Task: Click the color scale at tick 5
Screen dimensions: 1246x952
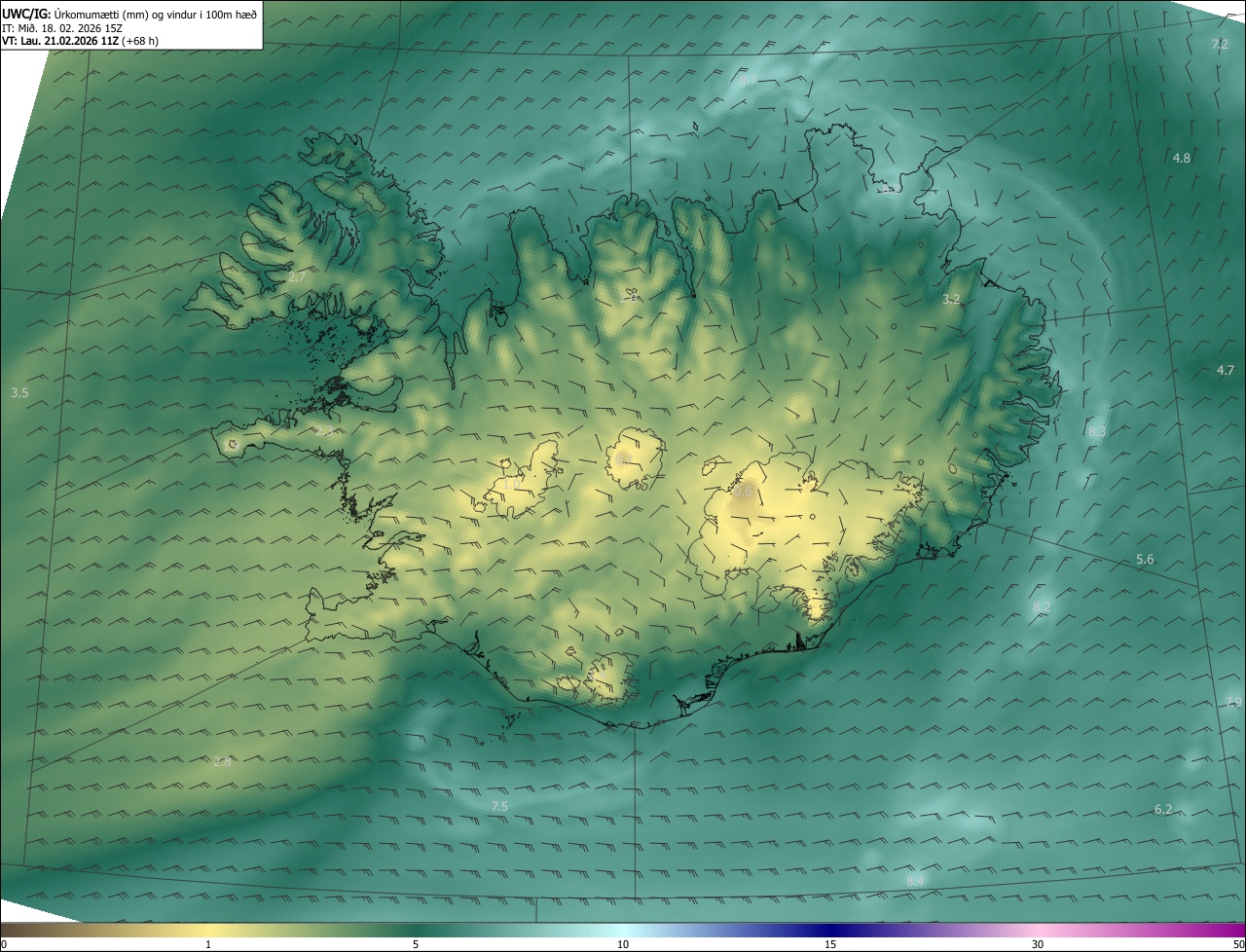Action: (x=416, y=944)
